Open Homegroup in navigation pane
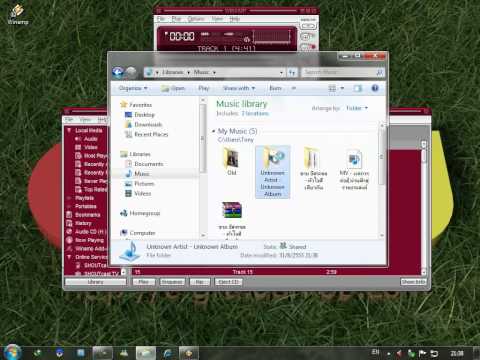 140,213
